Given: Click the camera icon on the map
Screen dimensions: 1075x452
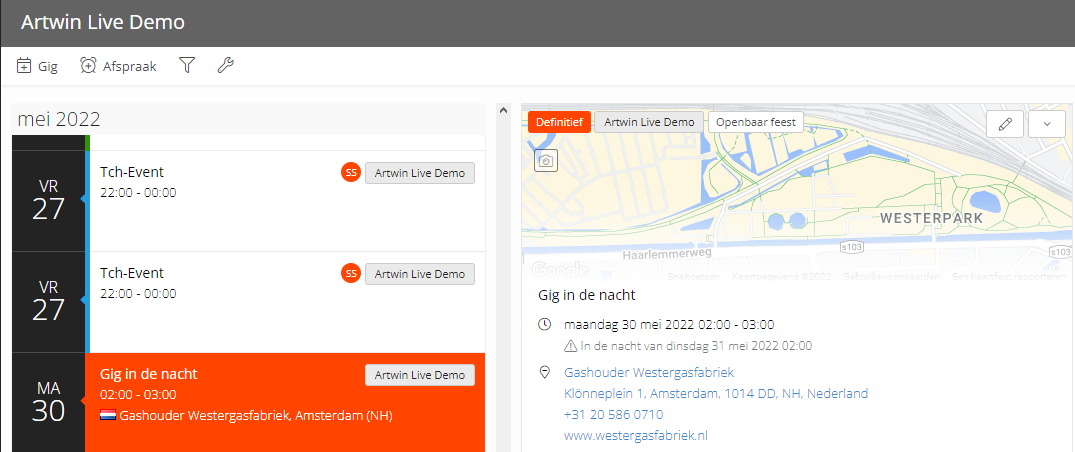Looking at the screenshot, I should (546, 160).
